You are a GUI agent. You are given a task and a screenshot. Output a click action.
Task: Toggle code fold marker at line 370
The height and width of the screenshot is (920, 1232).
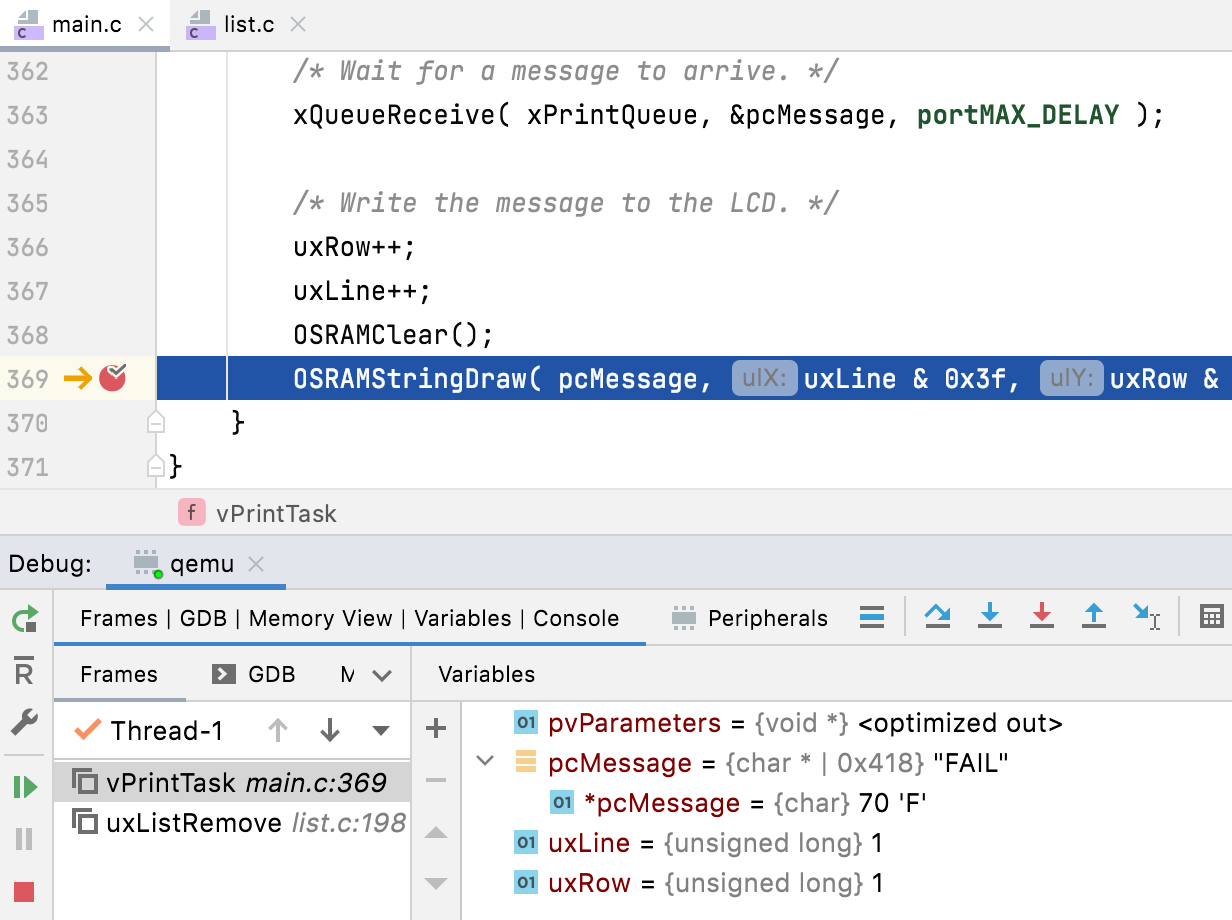point(156,423)
